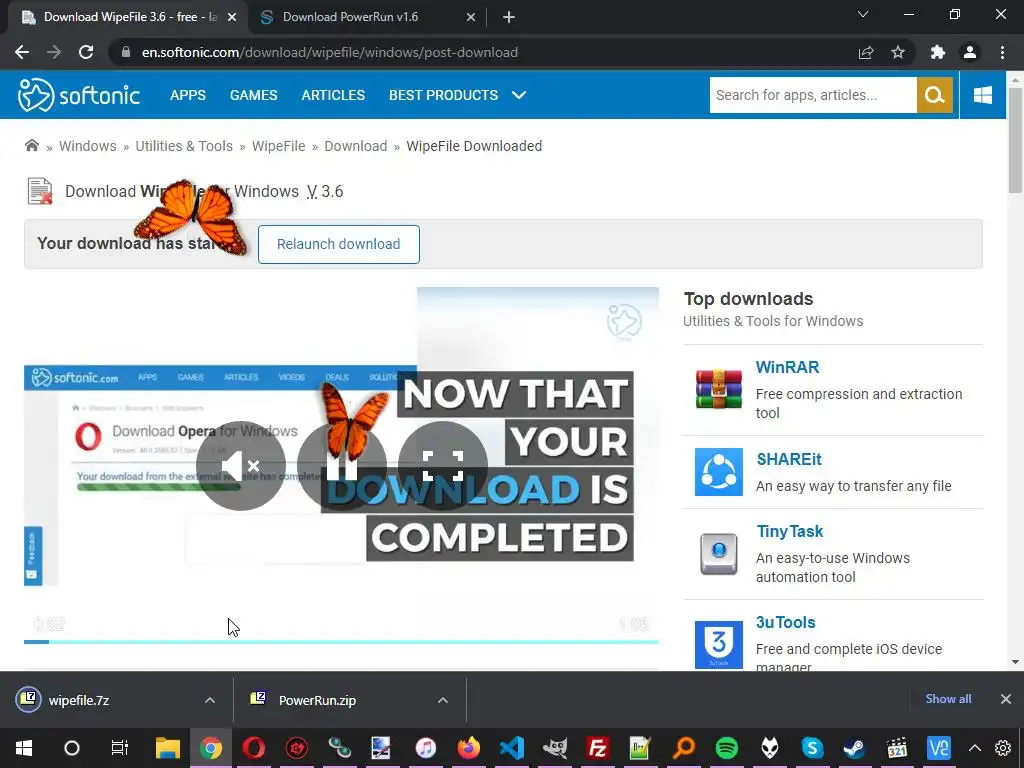The image size is (1024, 768).
Task: Go to Download breadcrumb link
Action: [355, 146]
